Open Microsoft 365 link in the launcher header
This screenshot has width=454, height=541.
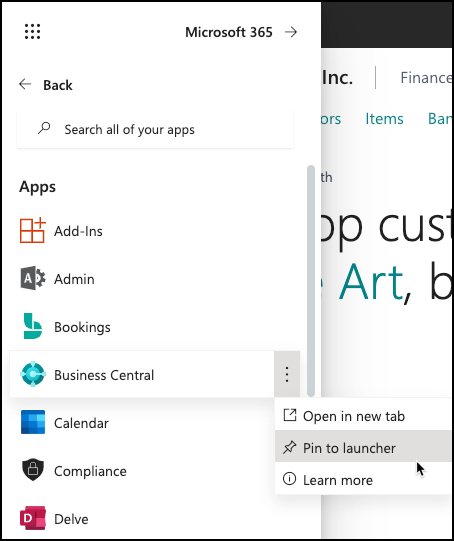point(229,32)
